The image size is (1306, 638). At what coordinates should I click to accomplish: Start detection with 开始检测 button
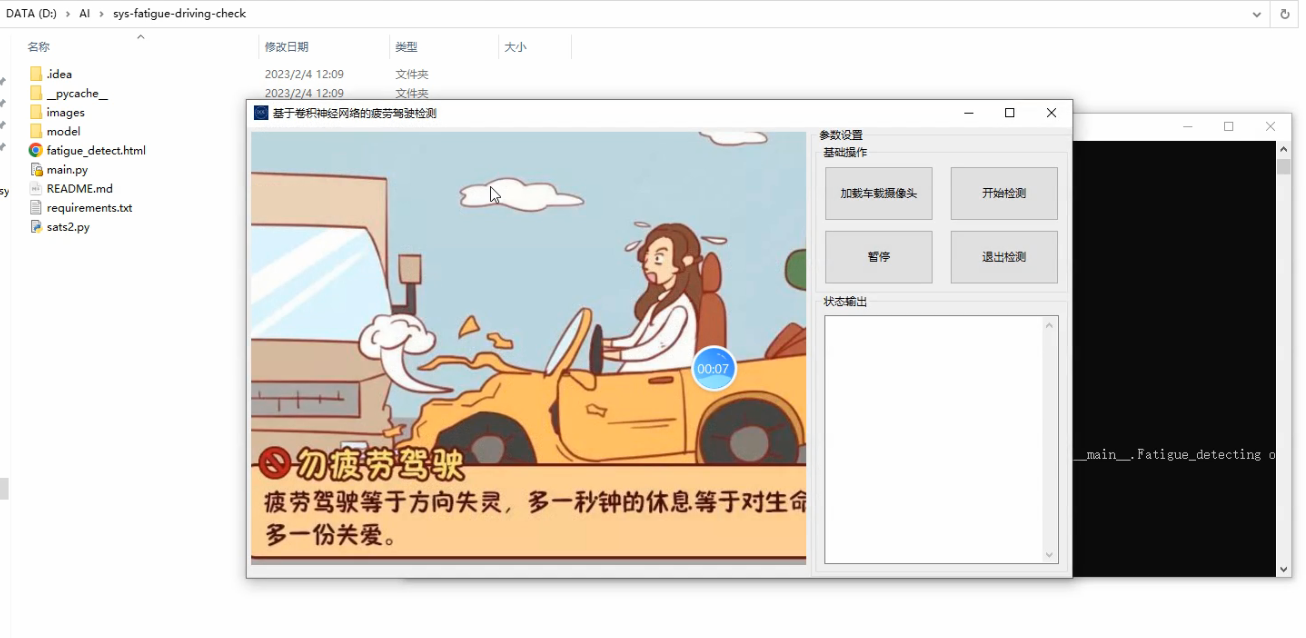[x=1003, y=193]
